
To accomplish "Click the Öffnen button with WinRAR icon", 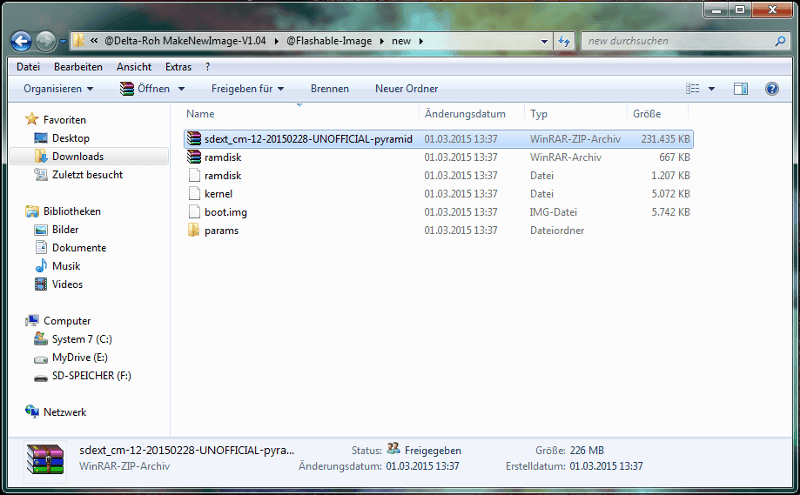I will point(145,89).
